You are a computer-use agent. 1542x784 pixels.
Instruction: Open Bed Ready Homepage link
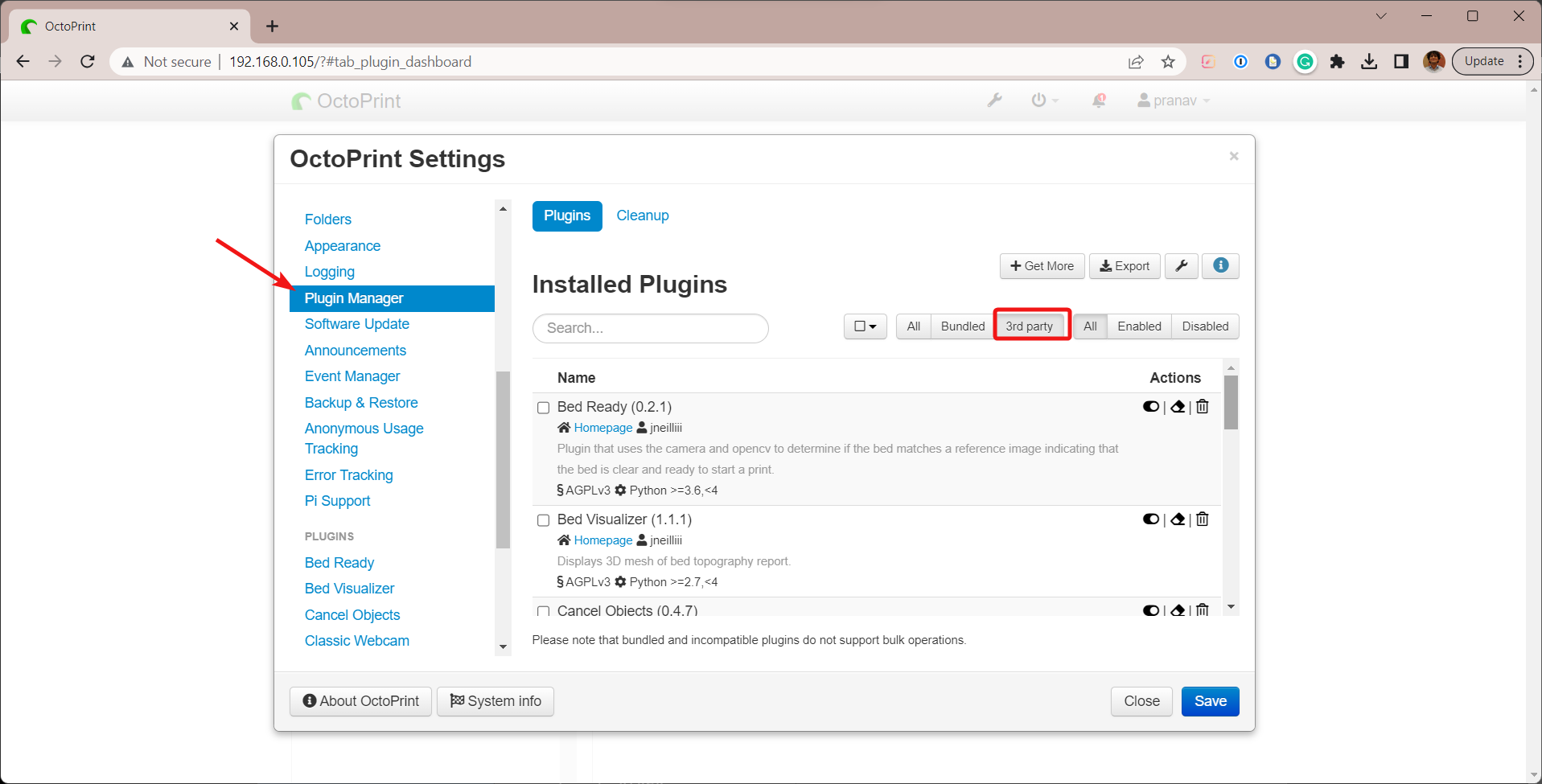coord(603,428)
